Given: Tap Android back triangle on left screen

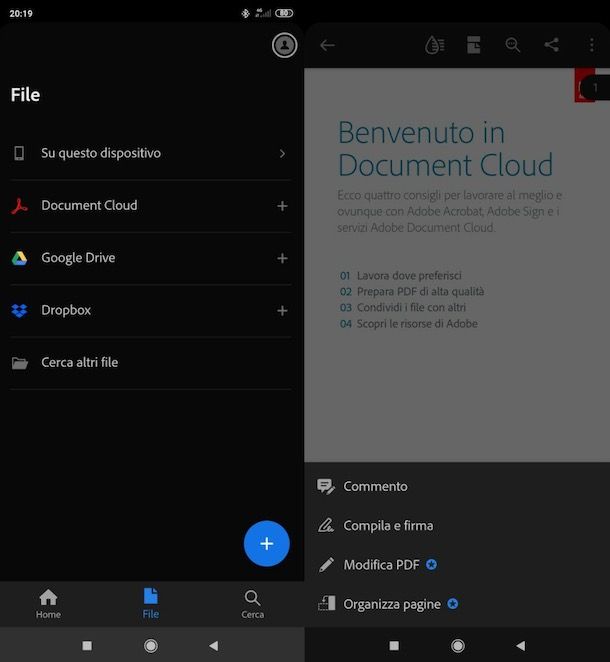Looking at the screenshot, I should 214,646.
